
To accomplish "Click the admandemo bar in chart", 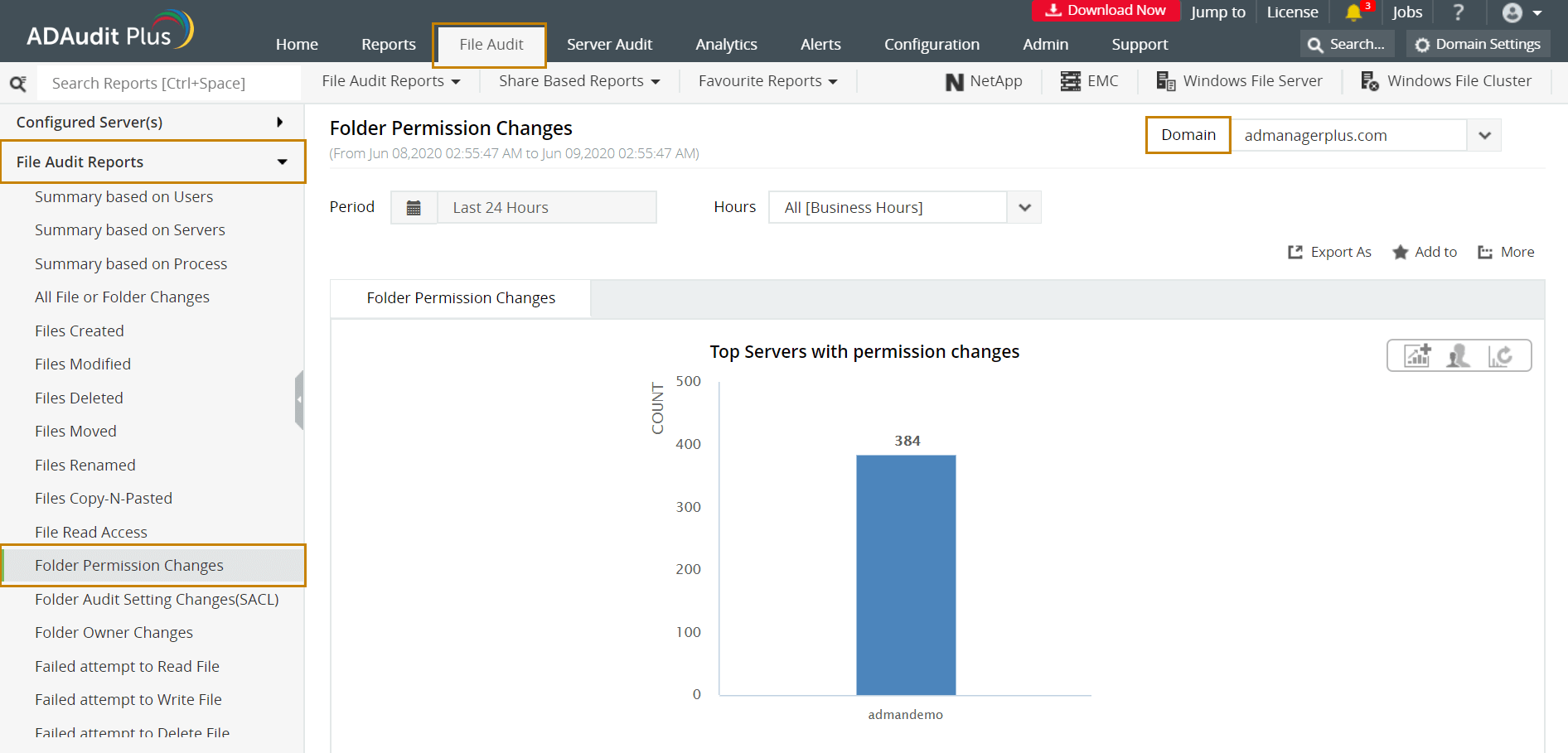I will click(x=906, y=575).
